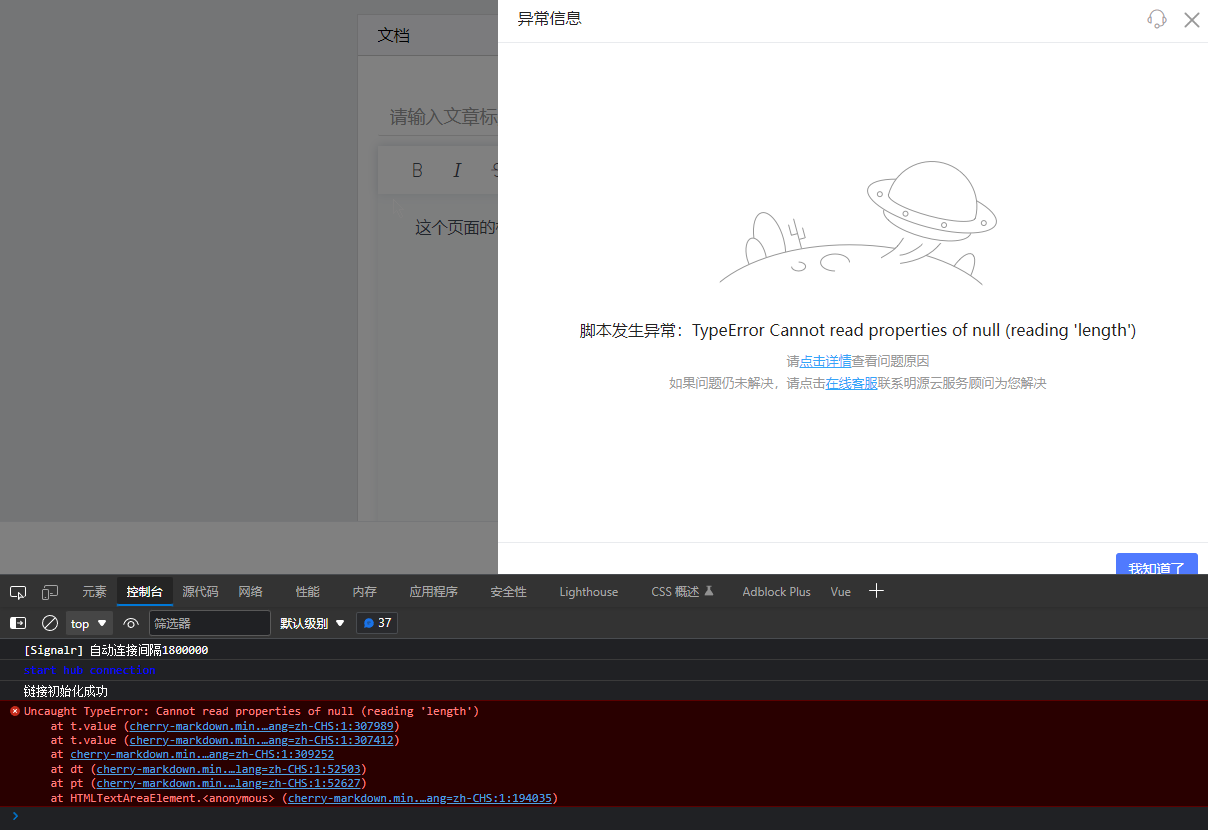The height and width of the screenshot is (830, 1208).
Task: Open the 默认级别 log level dropdown
Action: pyautogui.click(x=311, y=623)
